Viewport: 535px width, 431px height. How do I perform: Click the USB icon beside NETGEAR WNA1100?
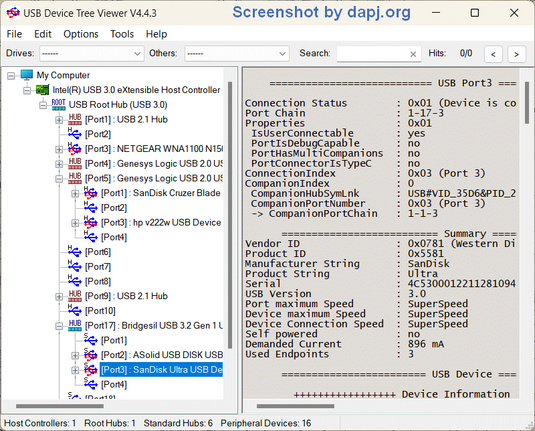coord(75,149)
